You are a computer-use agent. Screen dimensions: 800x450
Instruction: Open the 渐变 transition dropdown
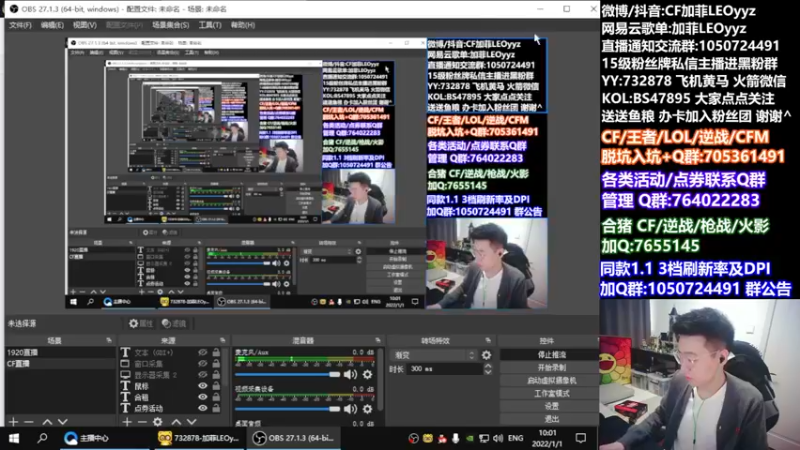434,355
